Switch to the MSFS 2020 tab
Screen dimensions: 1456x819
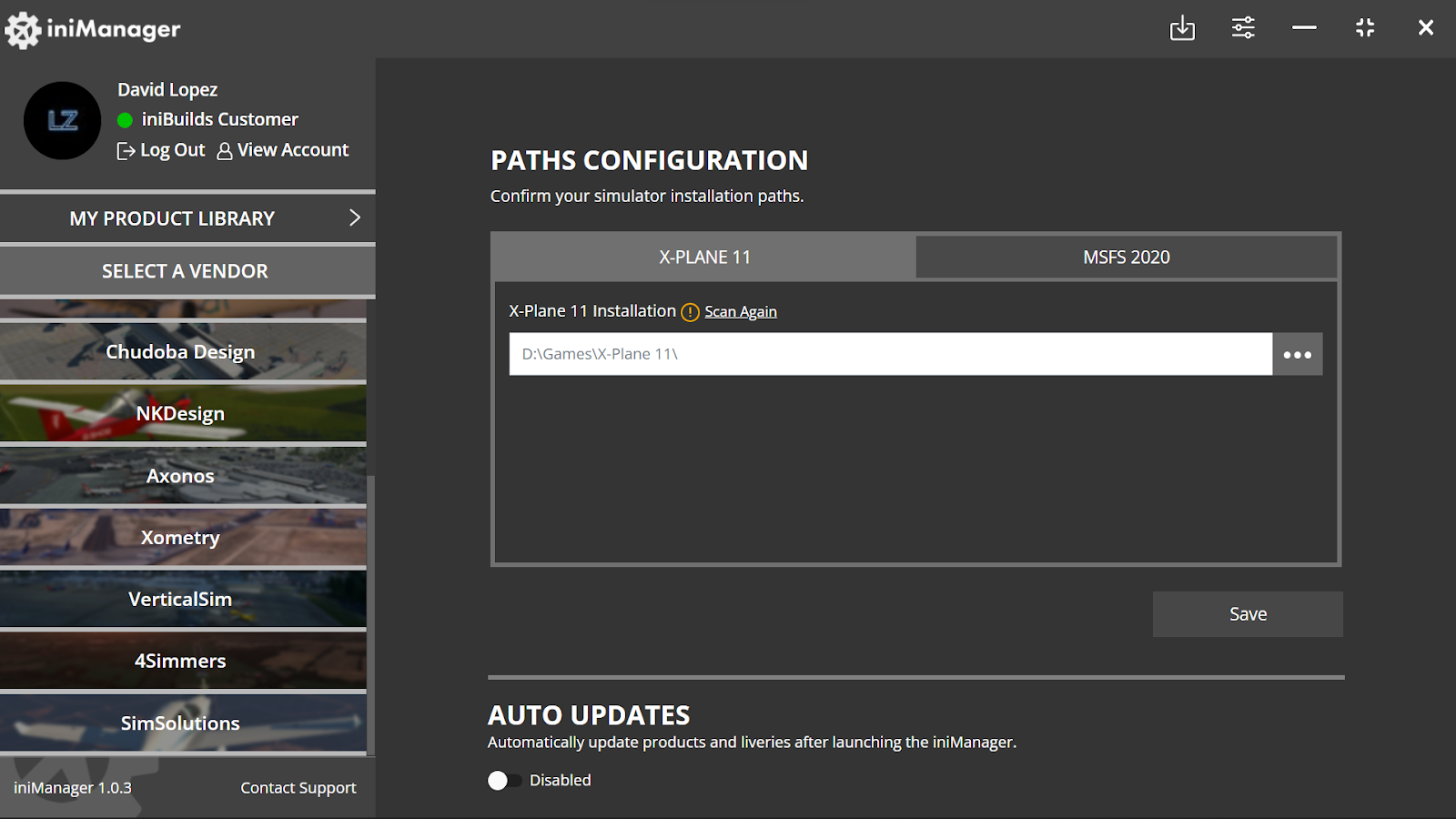[1127, 258]
